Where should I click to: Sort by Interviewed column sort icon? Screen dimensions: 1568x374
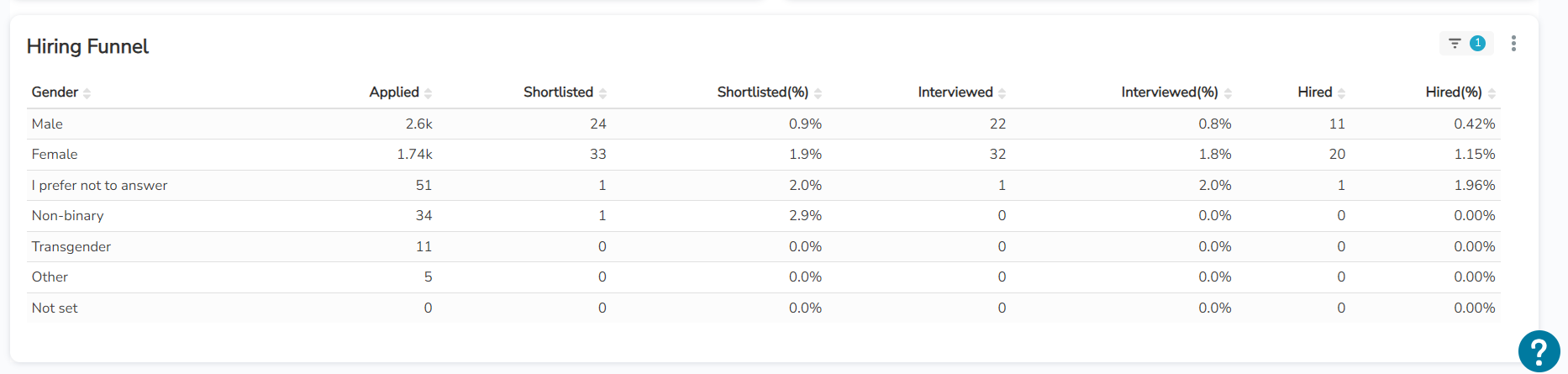[x=1002, y=93]
